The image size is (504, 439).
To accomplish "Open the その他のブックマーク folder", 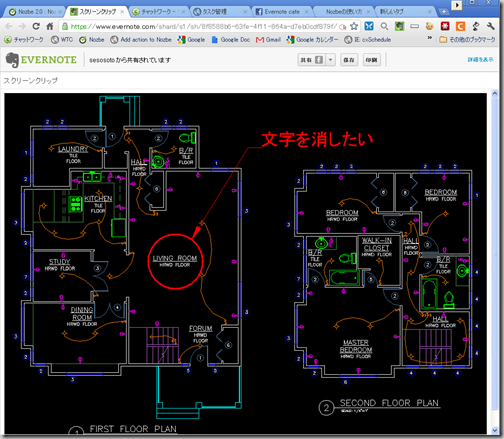I will pyautogui.click(x=467, y=40).
